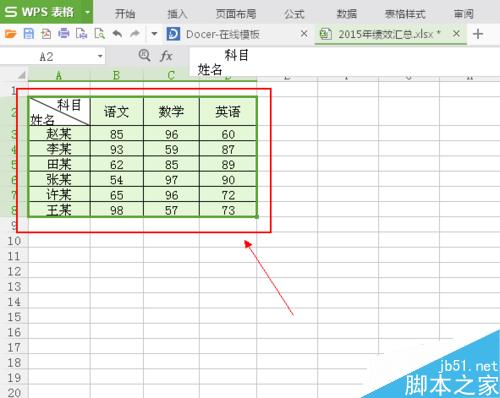The height and width of the screenshot is (398, 500).
Task: Click 张某's 语文 score 54
Action: tap(117, 179)
